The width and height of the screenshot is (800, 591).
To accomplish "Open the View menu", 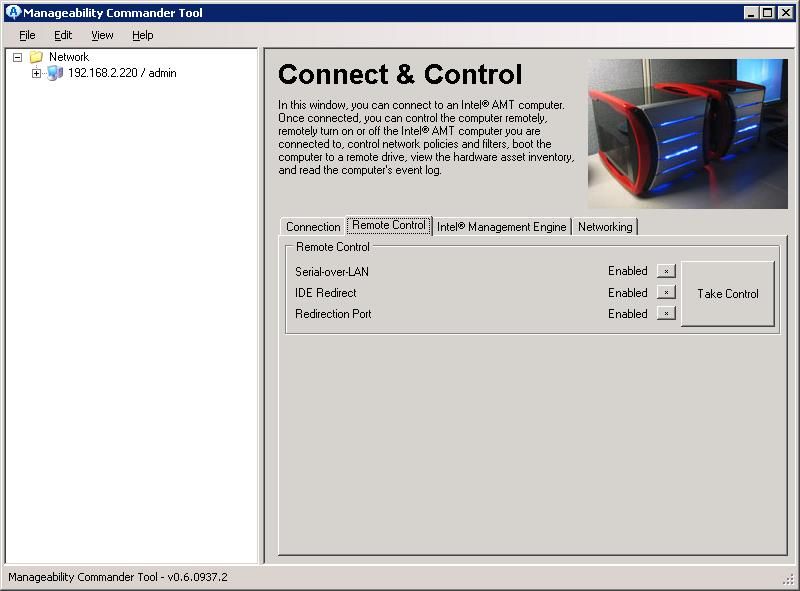I will [102, 35].
